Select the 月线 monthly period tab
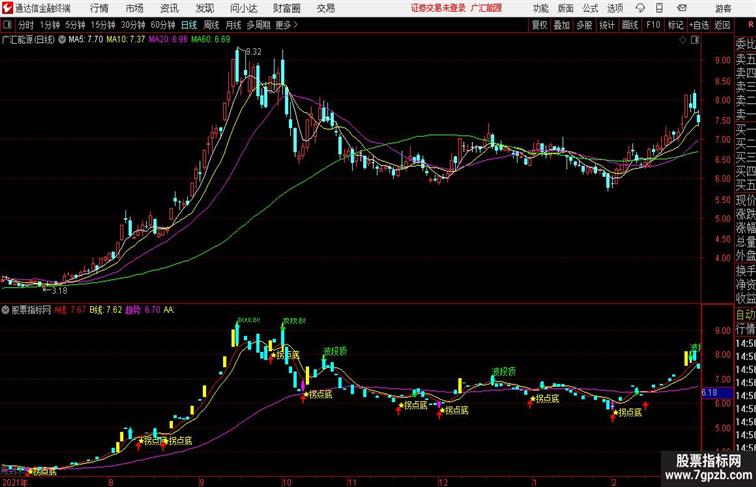The width and height of the screenshot is (756, 487). [233, 25]
